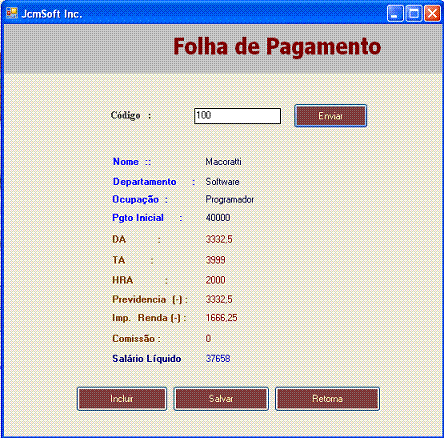Select the Macoratti name value
The height and width of the screenshot is (438, 444).
point(223,162)
